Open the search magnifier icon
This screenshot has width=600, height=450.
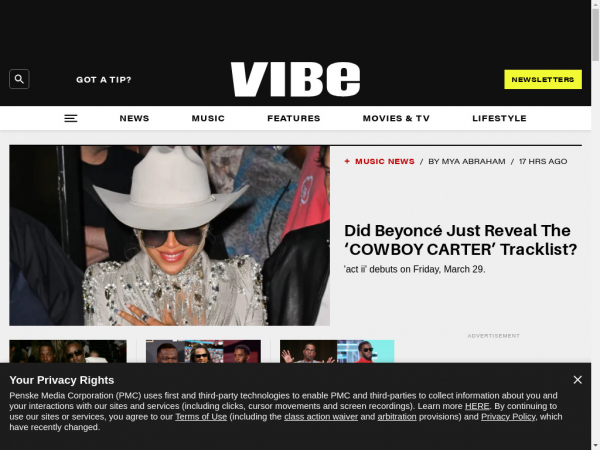[x=19, y=79]
